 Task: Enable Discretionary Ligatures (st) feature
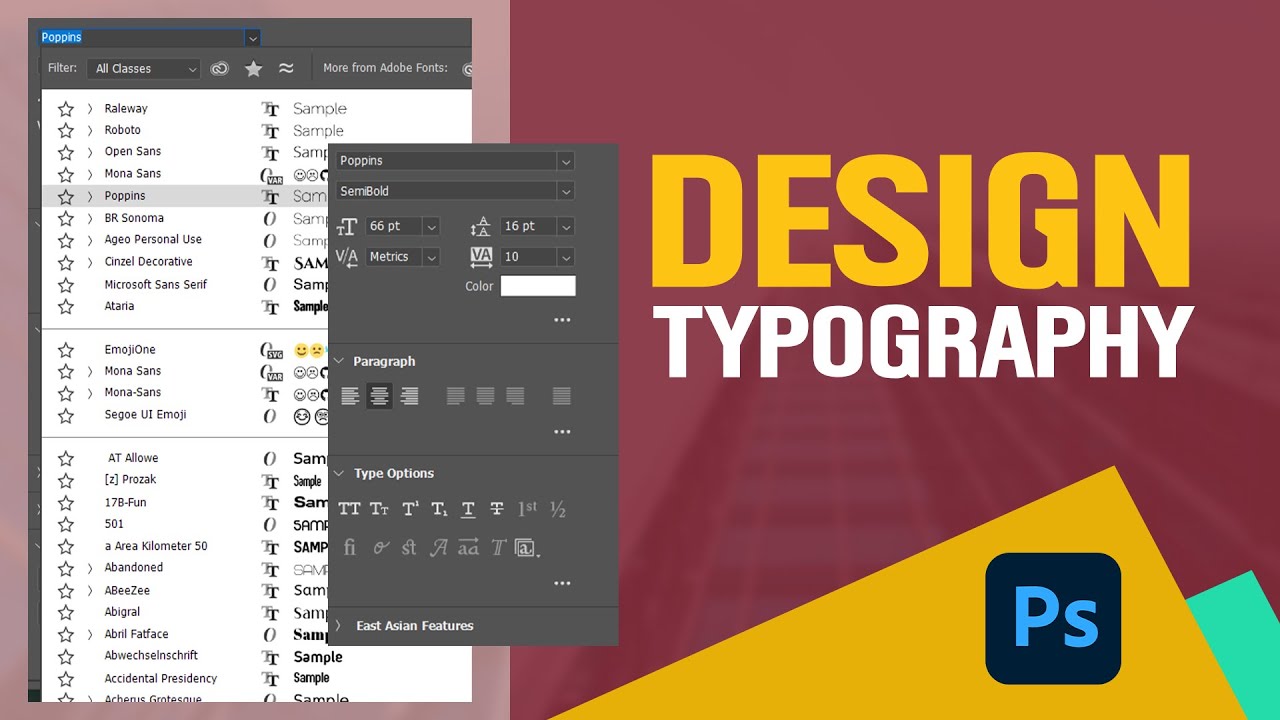click(x=409, y=547)
